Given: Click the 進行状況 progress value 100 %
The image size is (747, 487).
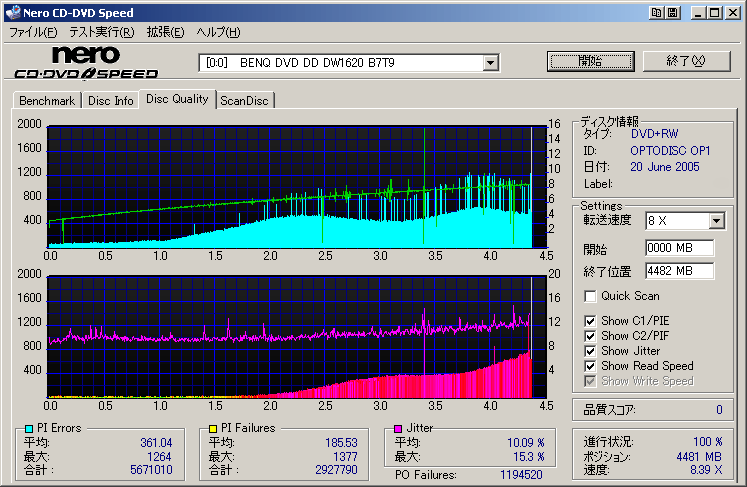Looking at the screenshot, I should [707, 442].
